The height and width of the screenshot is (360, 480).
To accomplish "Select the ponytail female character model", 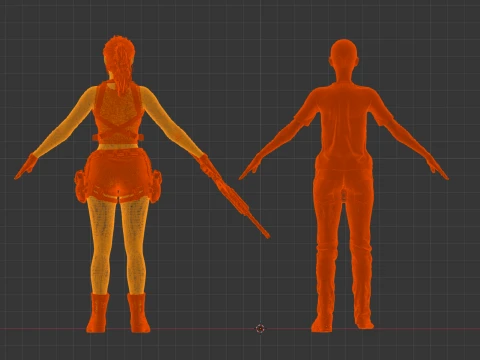I will [118, 173].
